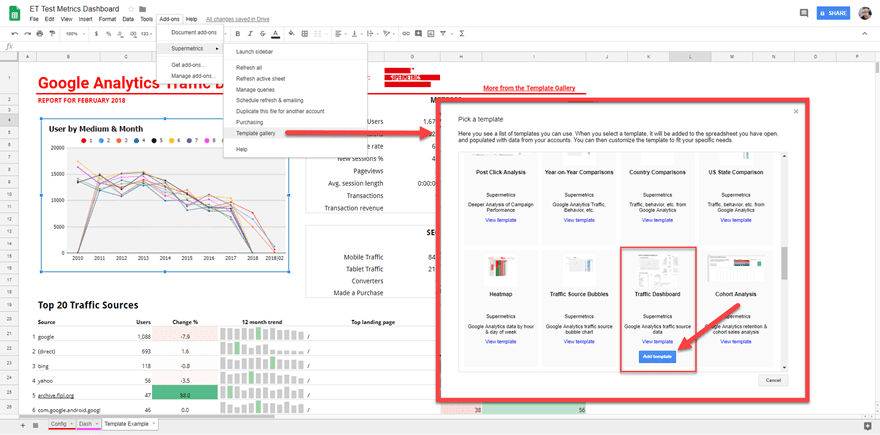The width and height of the screenshot is (880, 435).
Task: Click the Cohort Analysis template thumbnail
Action: point(735,268)
